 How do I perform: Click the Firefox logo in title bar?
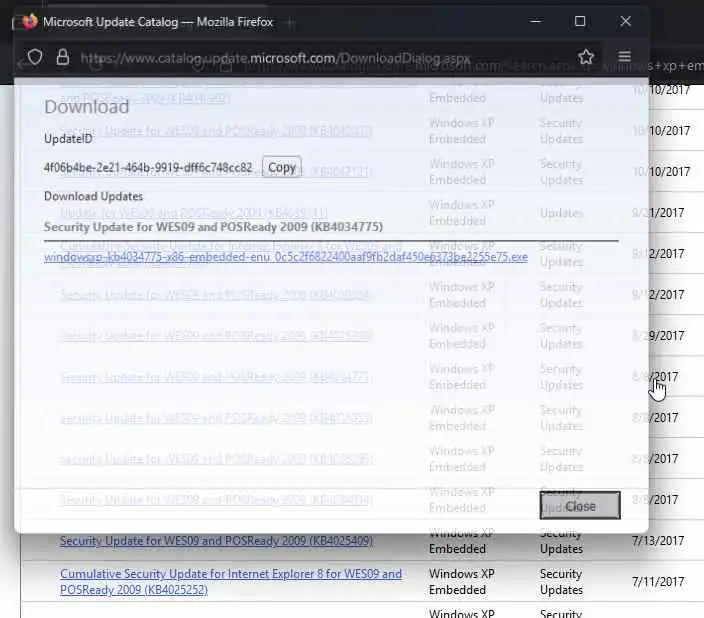click(x=30, y=21)
